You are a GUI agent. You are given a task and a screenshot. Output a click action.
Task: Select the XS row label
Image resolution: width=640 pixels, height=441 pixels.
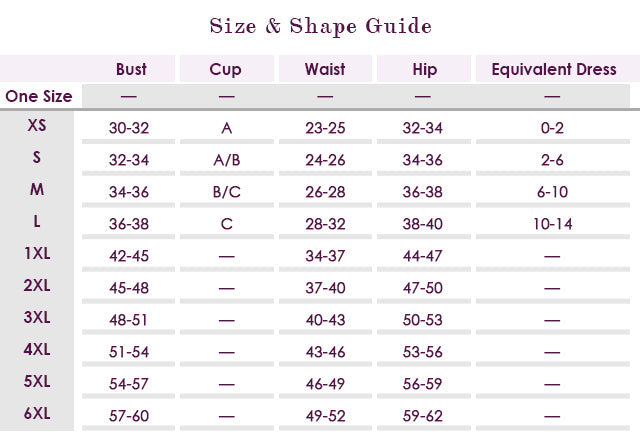37,126
